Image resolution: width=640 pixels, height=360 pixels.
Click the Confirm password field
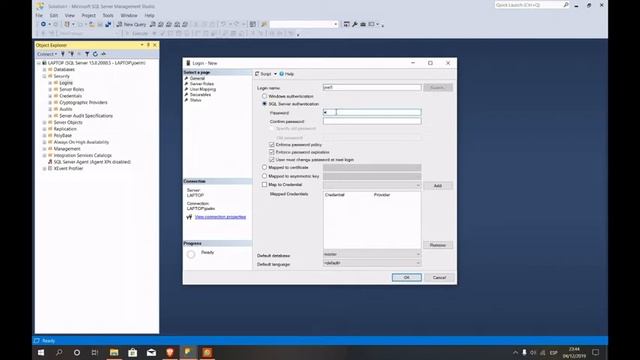pyautogui.click(x=372, y=121)
